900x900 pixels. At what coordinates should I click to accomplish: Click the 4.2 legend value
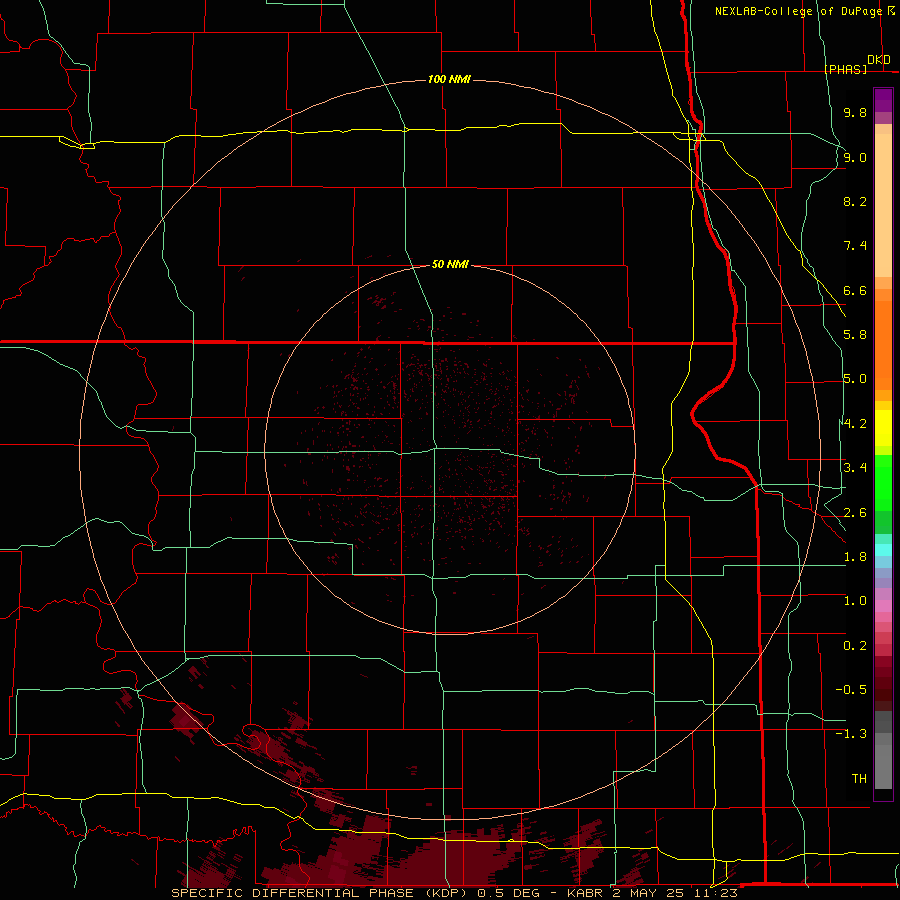[x=855, y=424]
